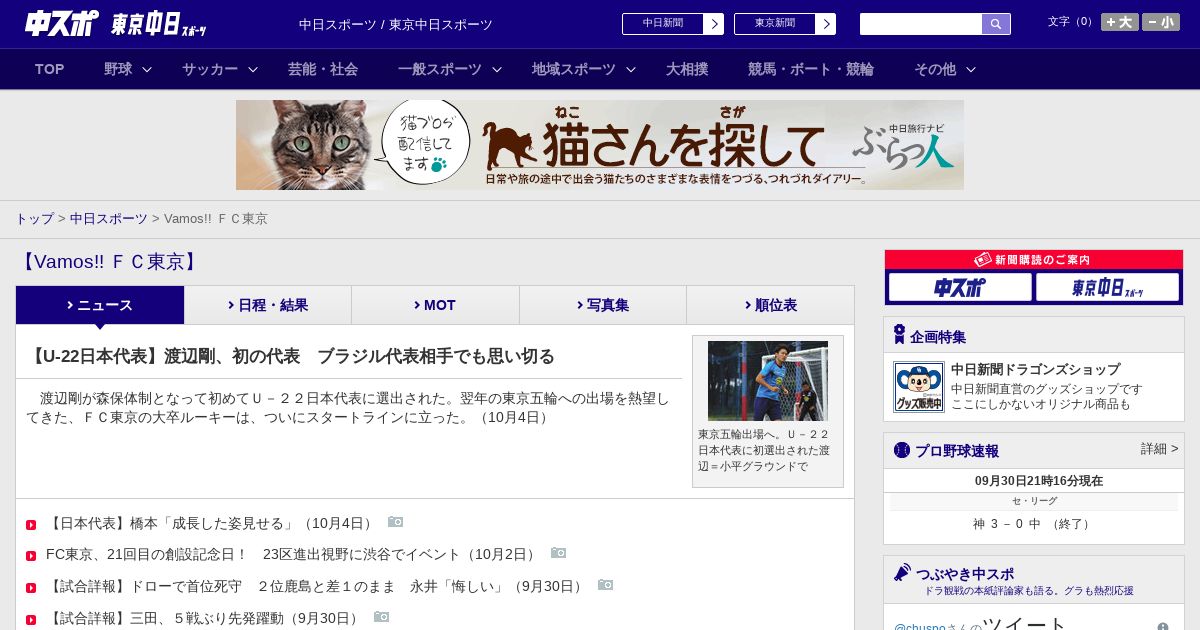The image size is (1200, 630).
Task: Click red bullet icon of ドローで首位死守 article
Action: point(31,588)
